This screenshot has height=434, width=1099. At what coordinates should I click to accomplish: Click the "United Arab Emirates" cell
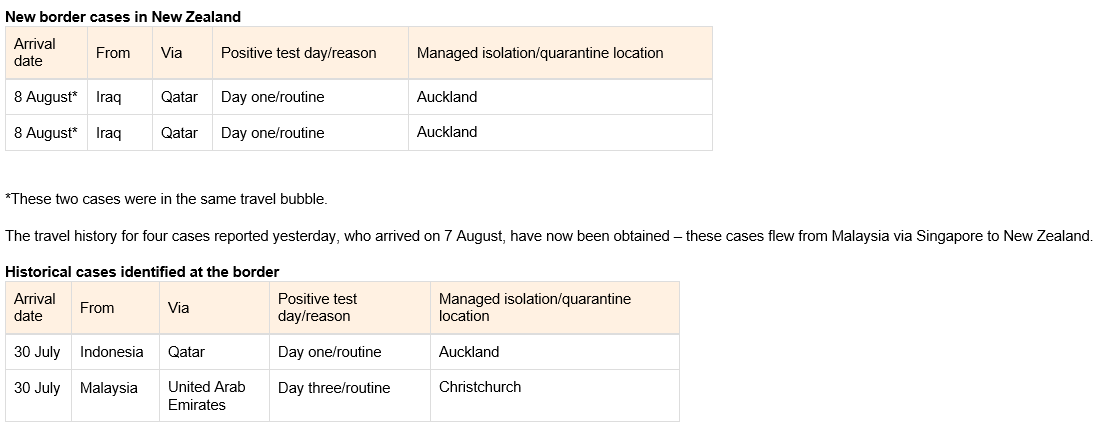pyautogui.click(x=206, y=396)
